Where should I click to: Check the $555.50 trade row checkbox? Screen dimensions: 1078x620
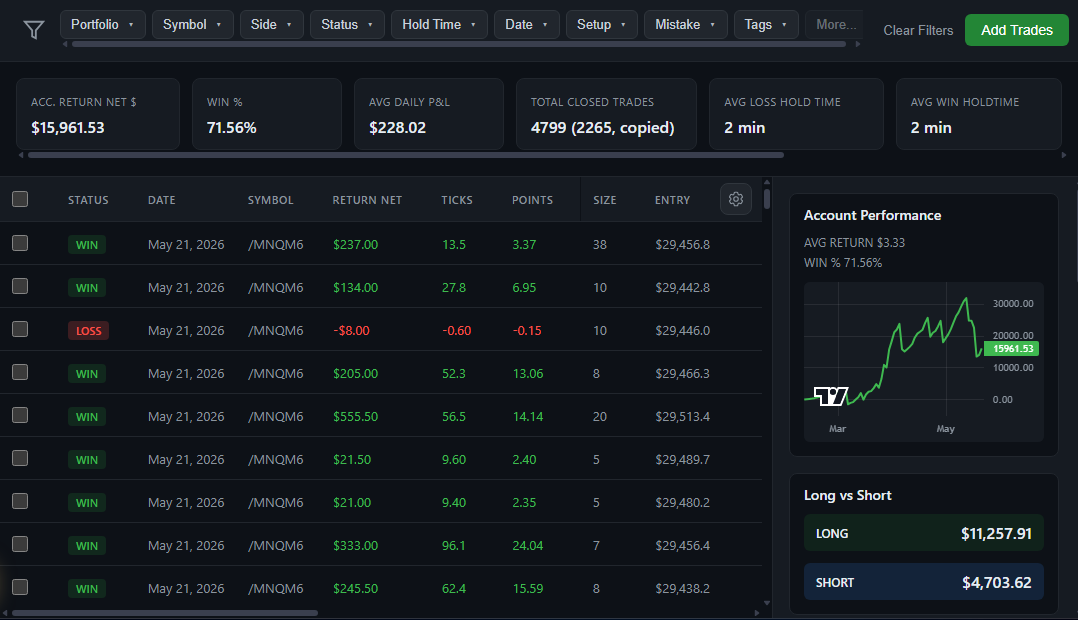click(20, 415)
